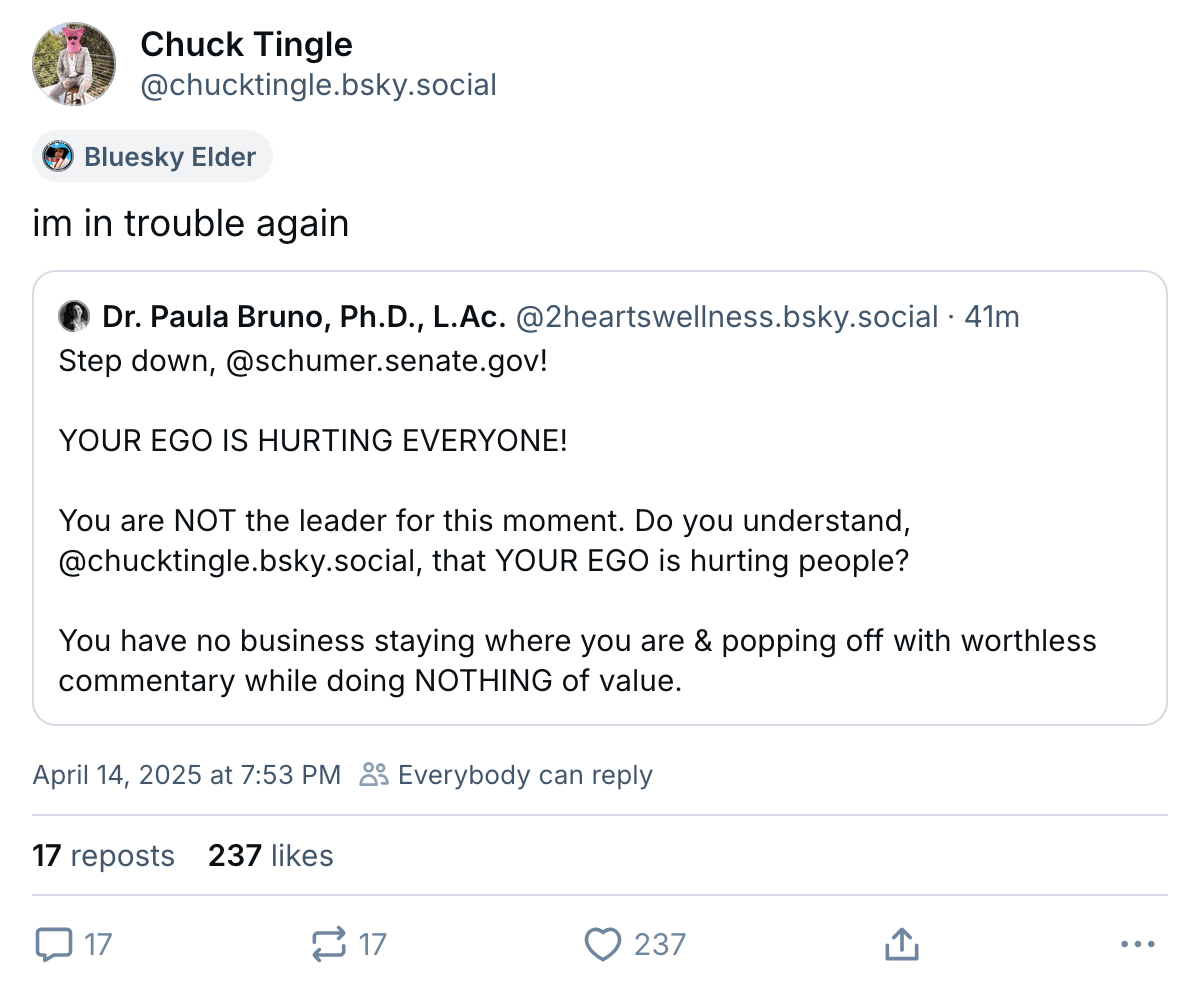Click the @chucktingle.bsky.social handle in header

pos(318,85)
